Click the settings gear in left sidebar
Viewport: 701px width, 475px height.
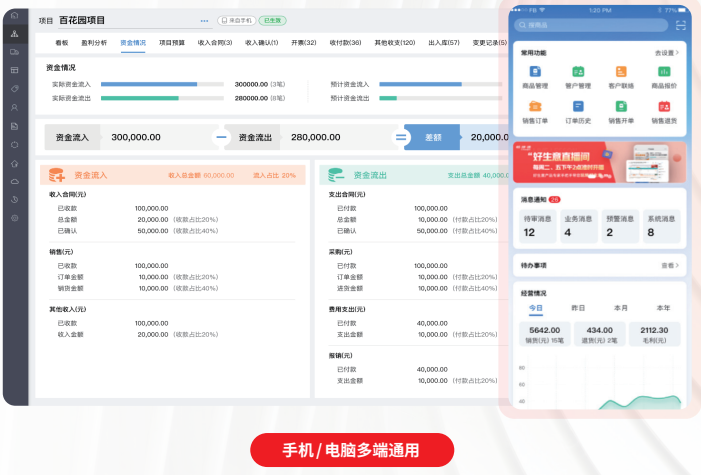(15, 217)
